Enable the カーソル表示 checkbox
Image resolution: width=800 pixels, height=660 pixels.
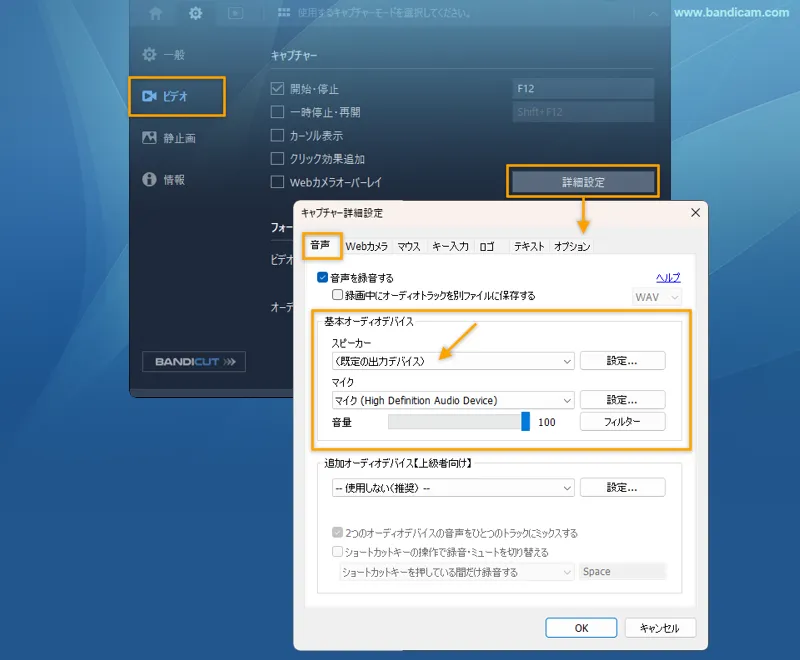[x=277, y=135]
